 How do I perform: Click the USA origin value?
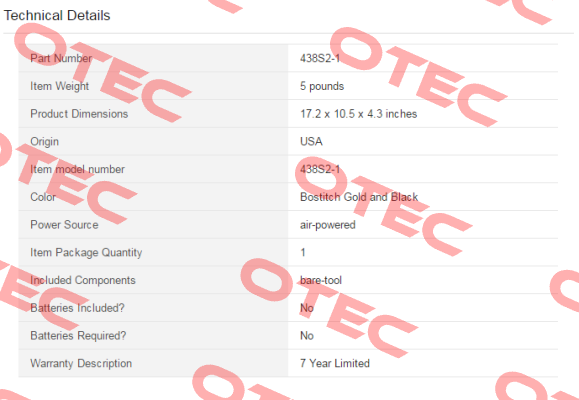point(311,141)
